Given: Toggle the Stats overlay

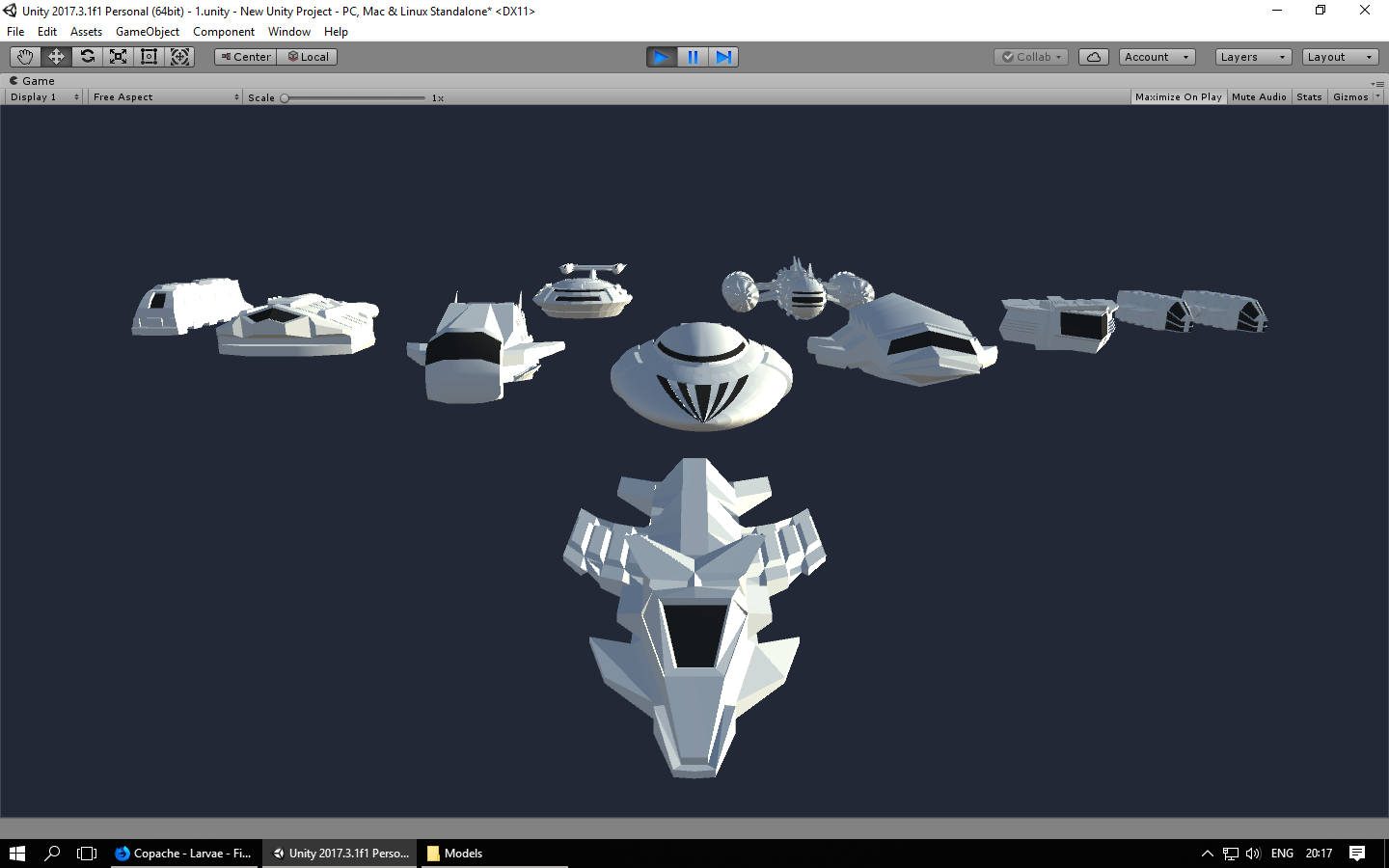Looking at the screenshot, I should [1309, 97].
